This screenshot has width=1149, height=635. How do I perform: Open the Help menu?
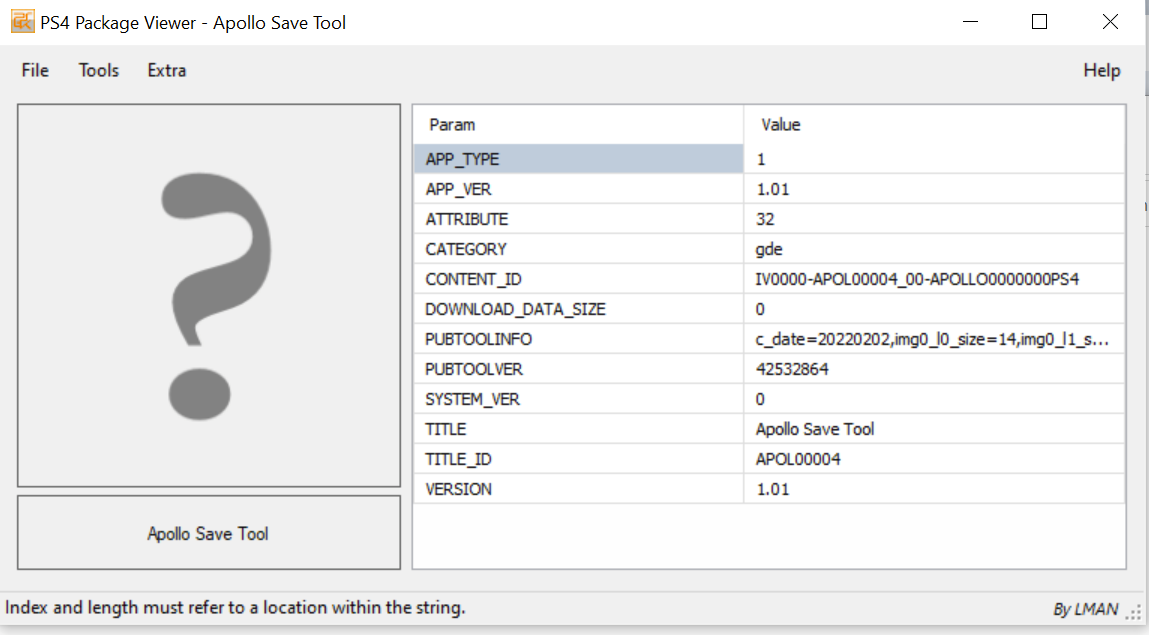1101,70
